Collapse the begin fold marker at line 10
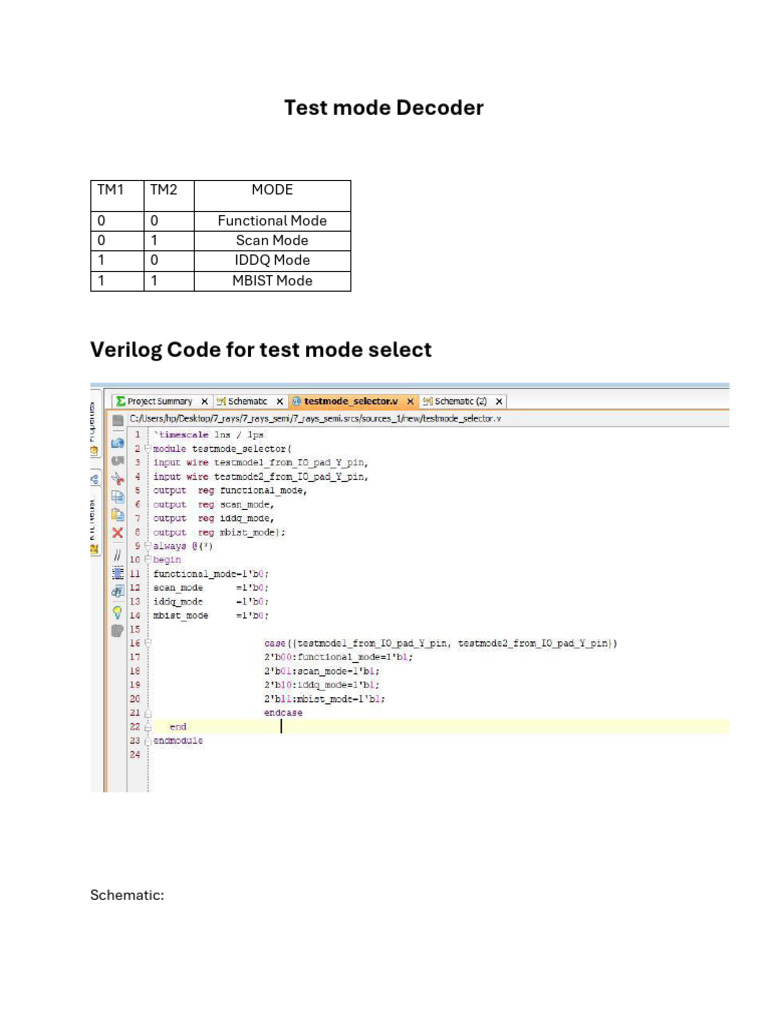 (x=148, y=560)
